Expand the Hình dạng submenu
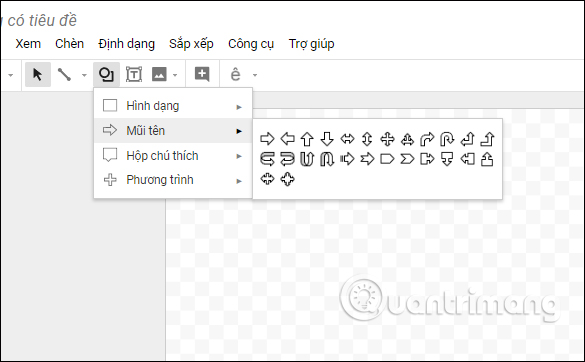The image size is (585, 362). 173,106
